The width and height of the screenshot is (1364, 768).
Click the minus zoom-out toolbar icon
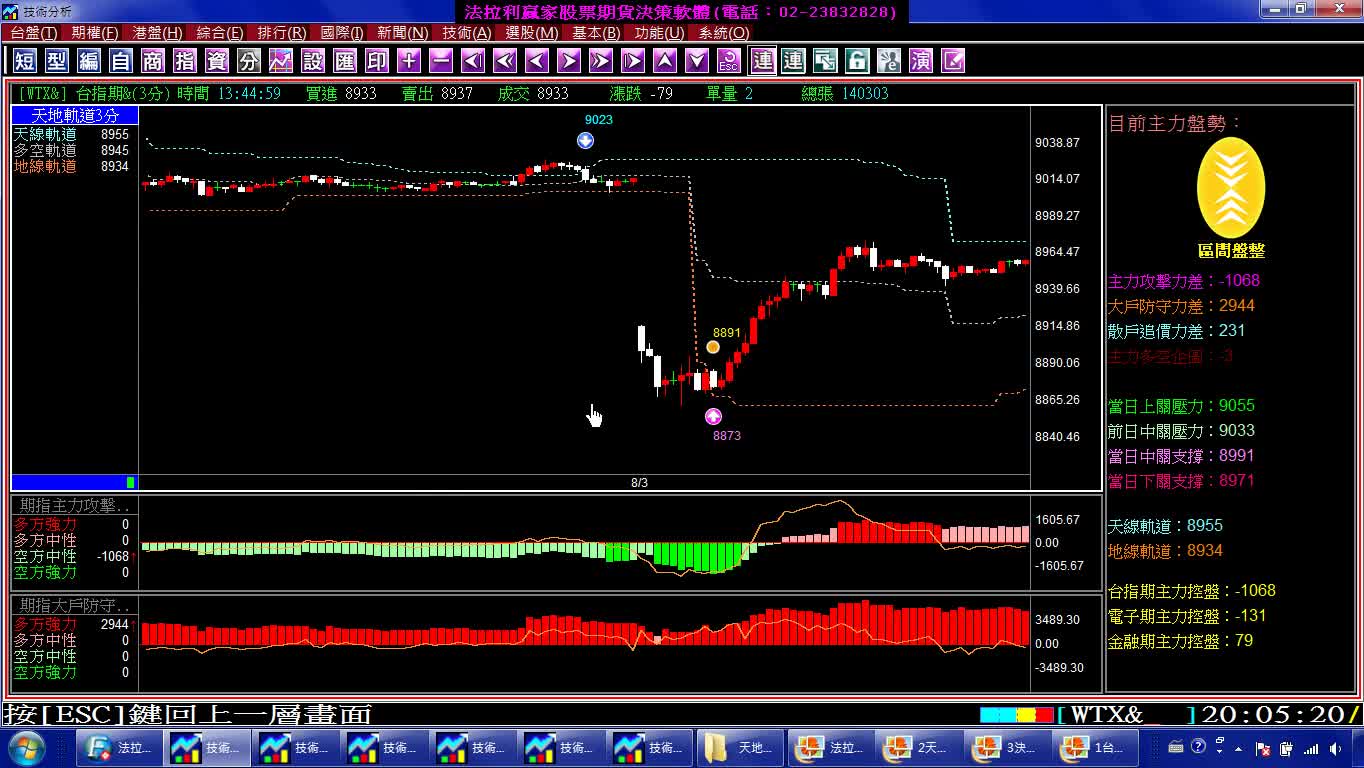pyautogui.click(x=441, y=61)
